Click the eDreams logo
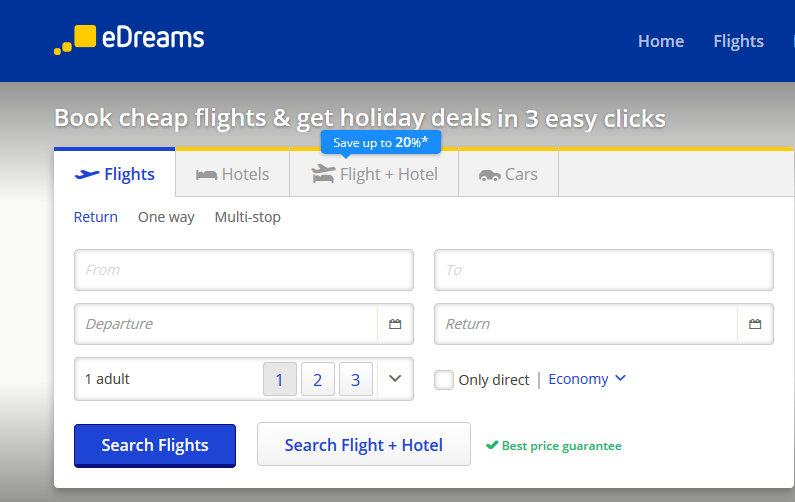Viewport: 795px width, 502px height. 129,39
